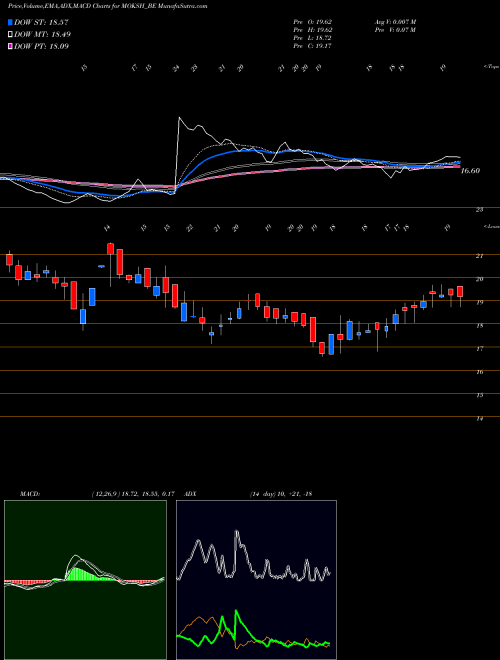Click the 23 price axis label
The height and width of the screenshot is (660, 500).
pyautogui.click(x=479, y=209)
